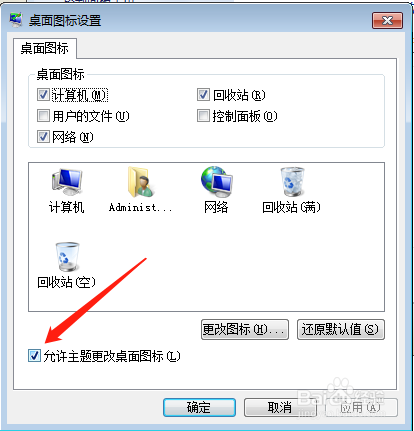Close the 桌面图标设置 dialog window
Image resolution: width=414 pixels, height=431 pixels.
(387, 21)
